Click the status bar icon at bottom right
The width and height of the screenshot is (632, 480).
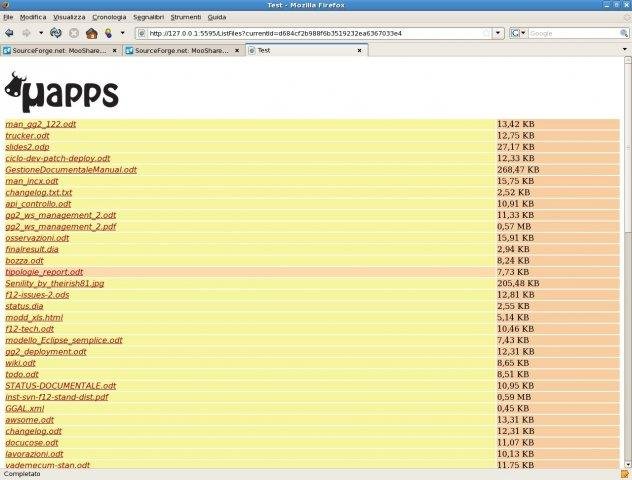625,474
